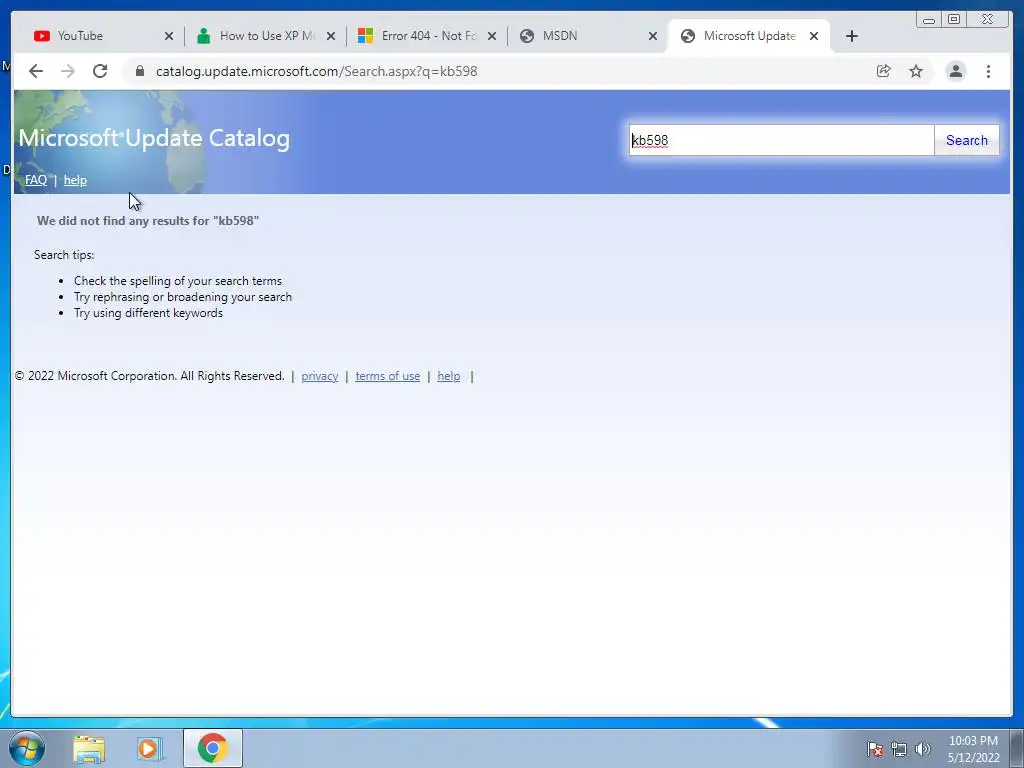This screenshot has height=768, width=1024.
Task: Close the MSDN tab
Action: point(652,36)
